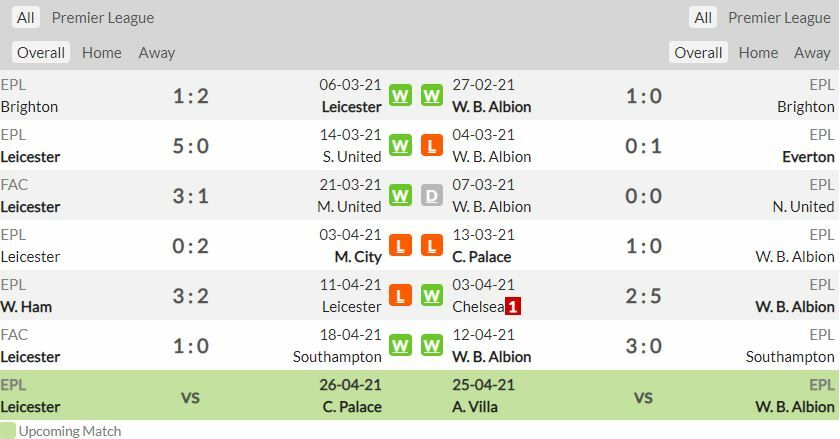This screenshot has width=840, height=439.
Task: Click Leicester's win badge for 06-03-21 match
Action: tap(400, 96)
